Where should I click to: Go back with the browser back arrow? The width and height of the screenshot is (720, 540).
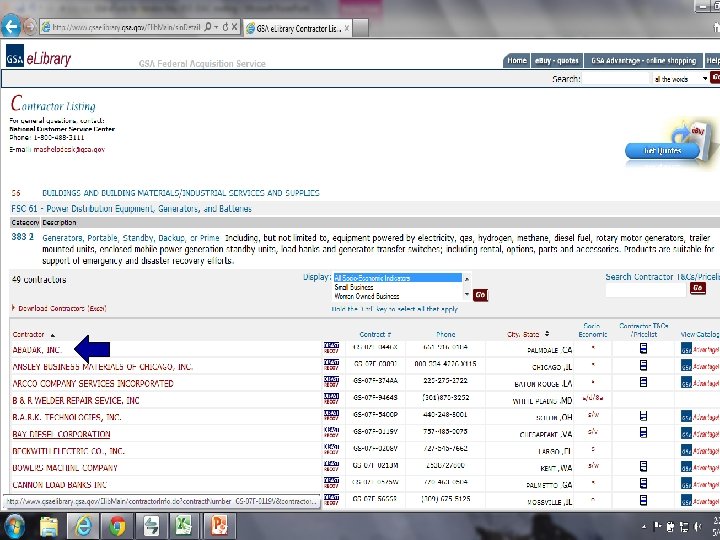[11, 26]
